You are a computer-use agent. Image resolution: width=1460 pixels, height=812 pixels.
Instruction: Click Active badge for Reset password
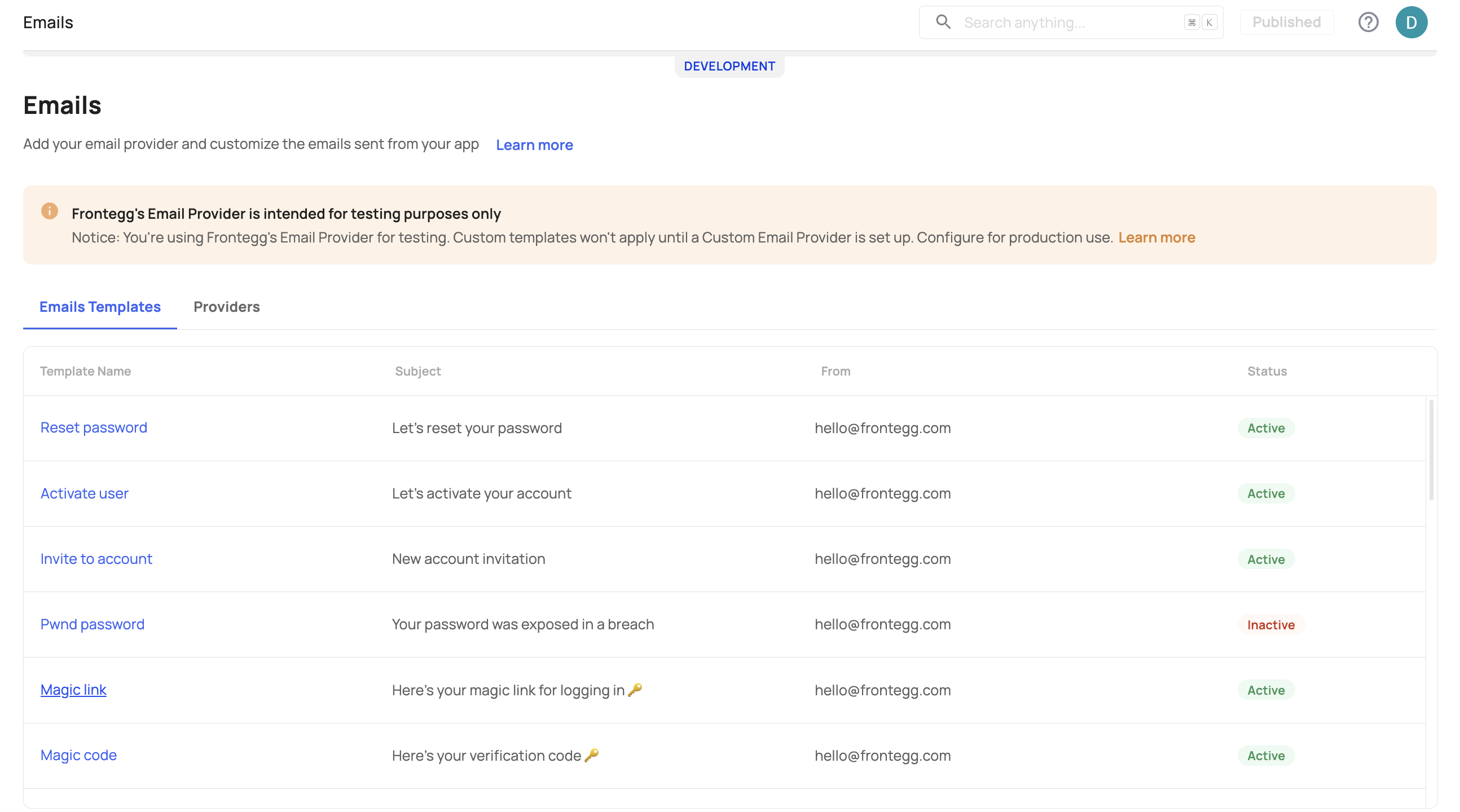[x=1265, y=428]
